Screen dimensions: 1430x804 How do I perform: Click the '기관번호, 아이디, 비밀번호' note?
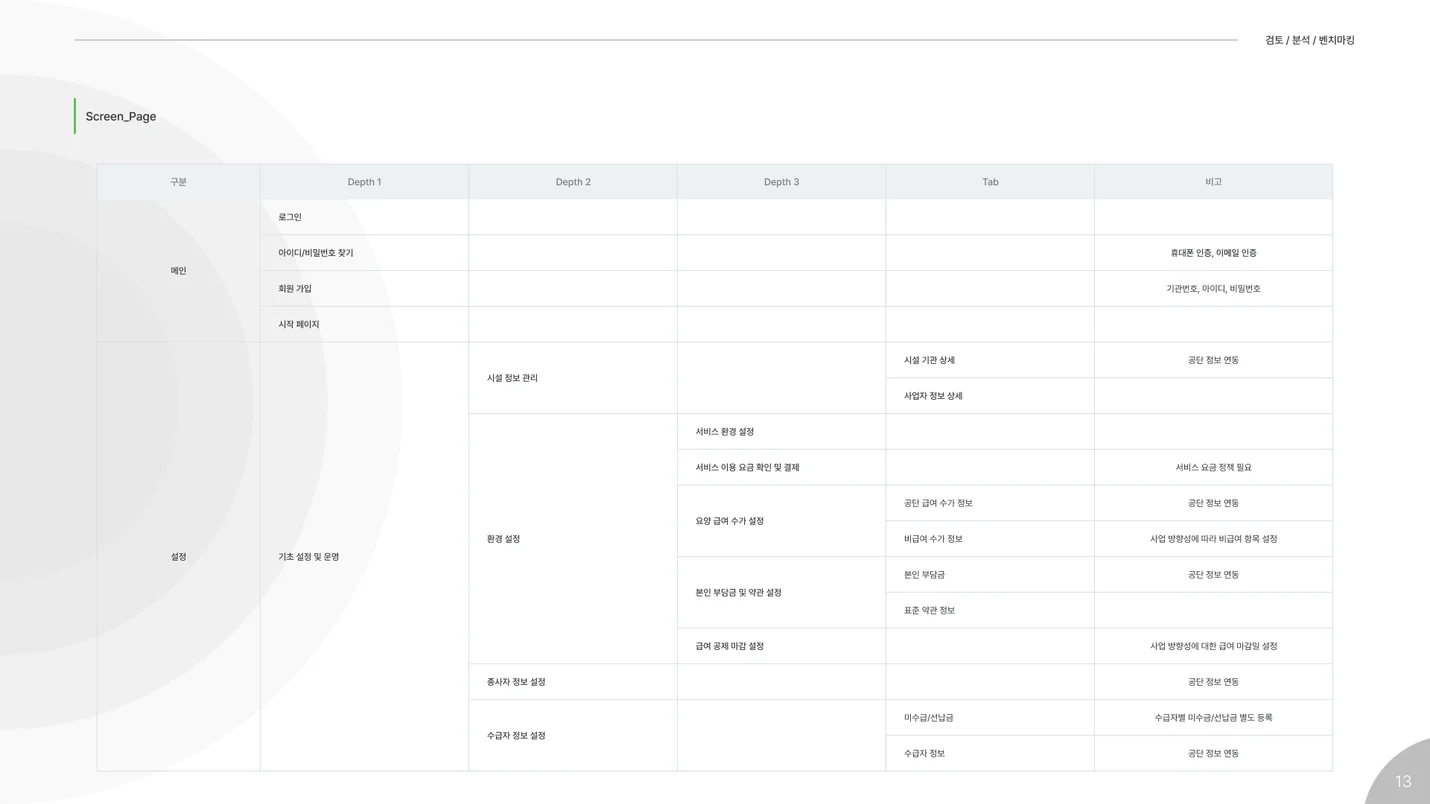coord(1213,289)
